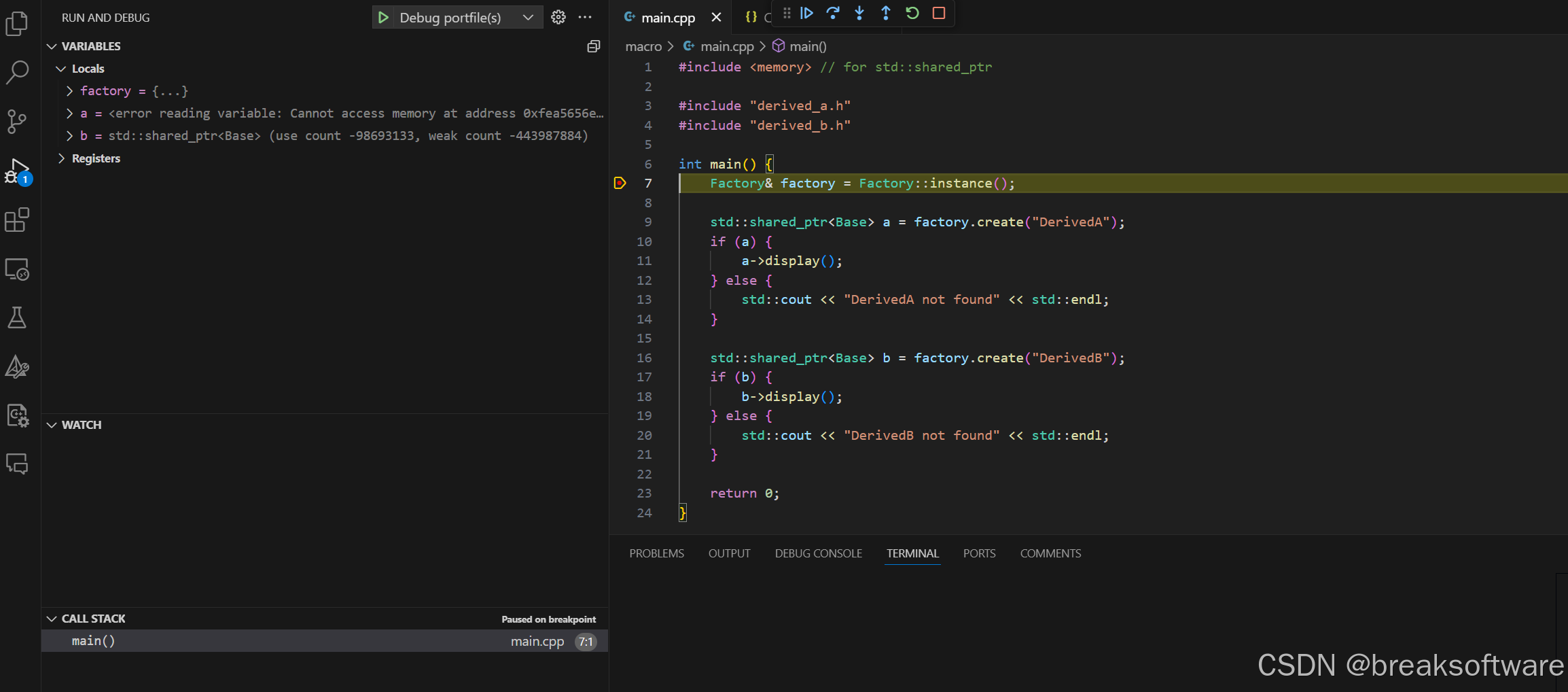Switch to PORTS panel tab
This screenshot has width=1568, height=692.
[979, 553]
